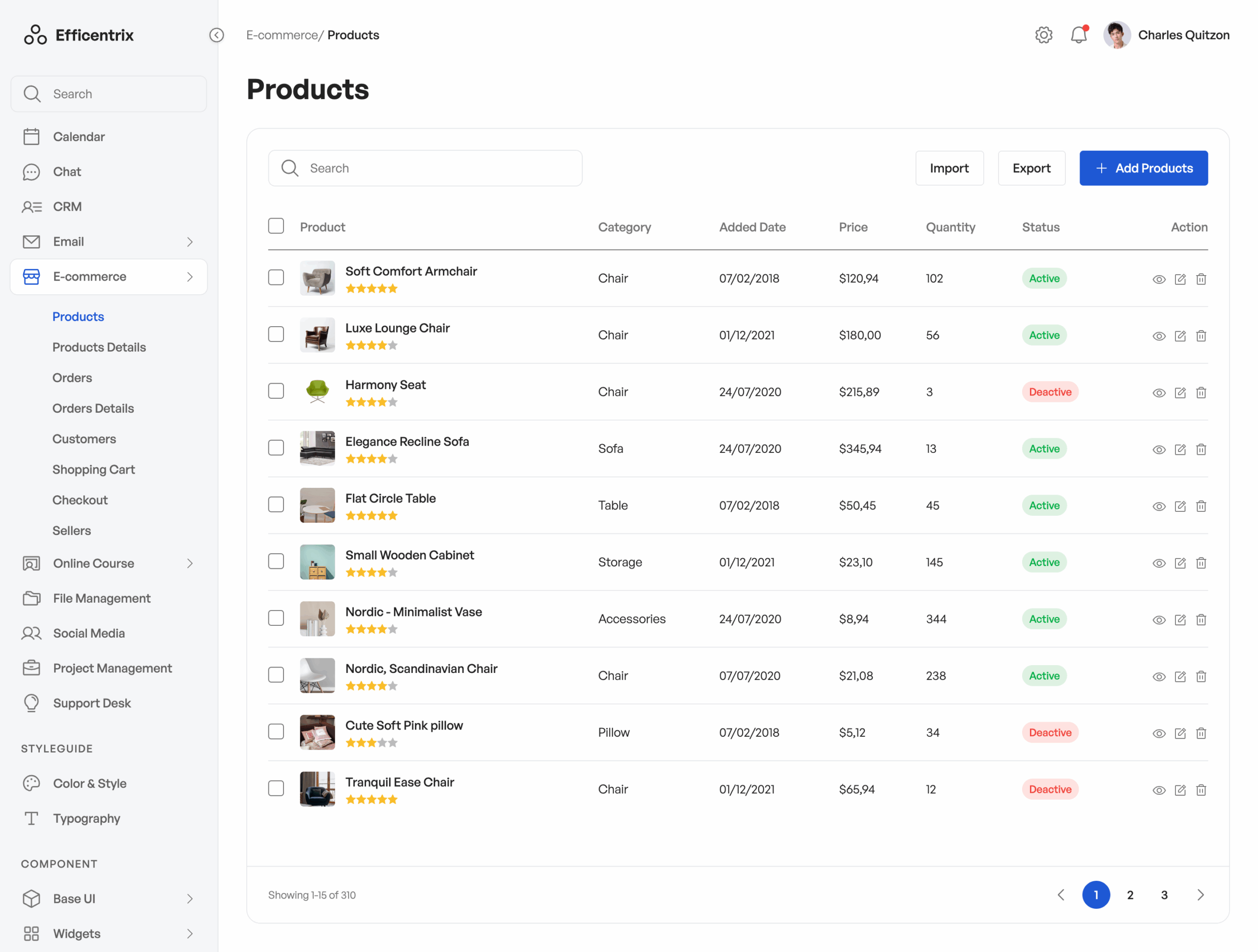Open notifications via the bell icon

click(x=1079, y=35)
